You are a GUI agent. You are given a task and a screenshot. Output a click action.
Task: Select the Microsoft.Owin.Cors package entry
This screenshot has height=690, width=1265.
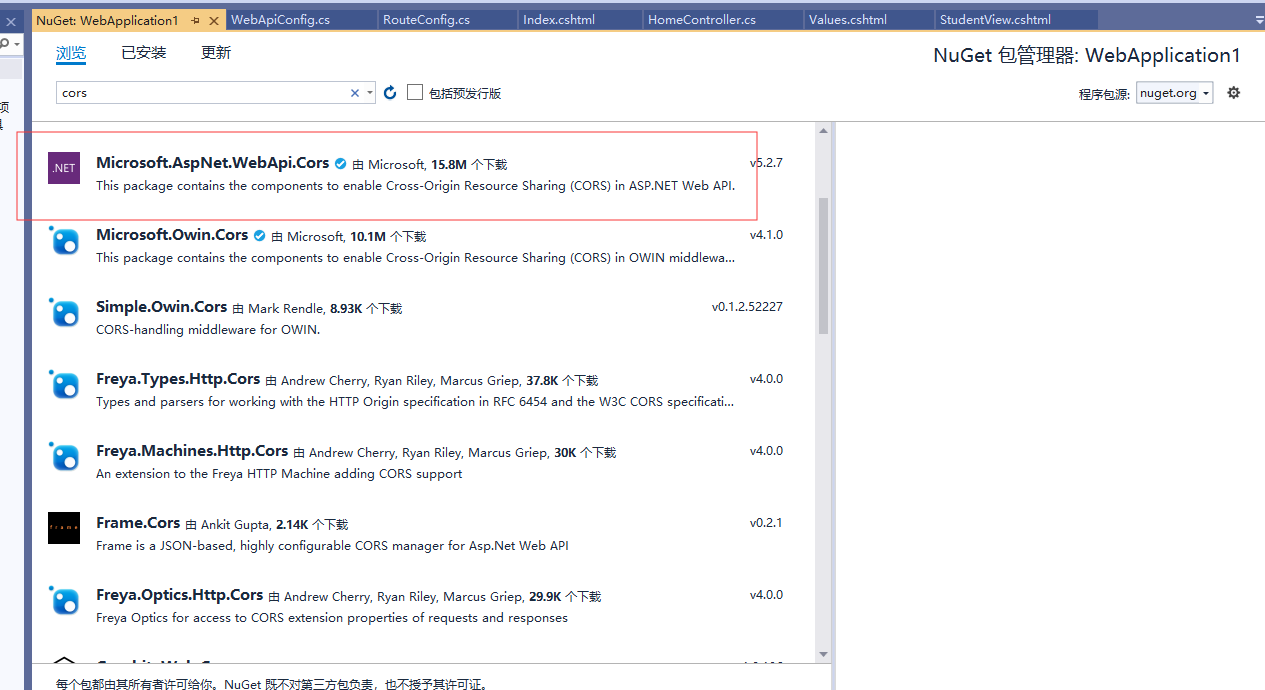tap(400, 246)
